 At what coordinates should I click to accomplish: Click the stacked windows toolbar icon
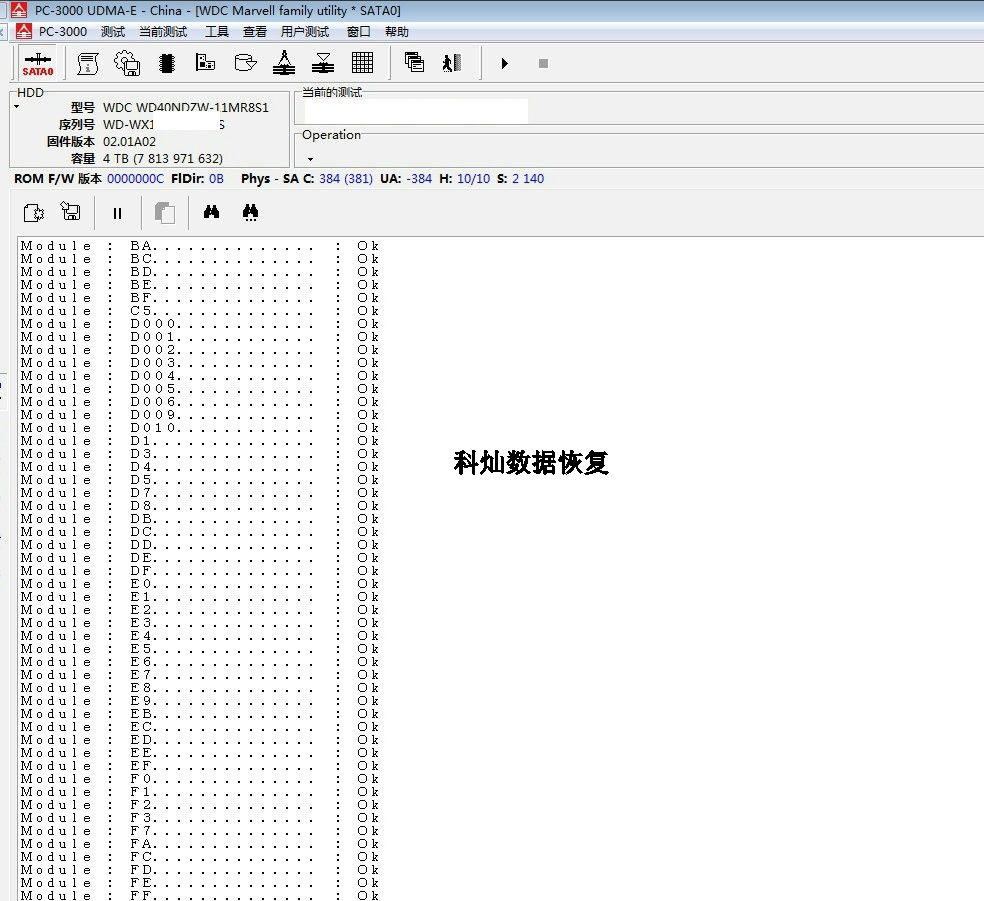[414, 62]
